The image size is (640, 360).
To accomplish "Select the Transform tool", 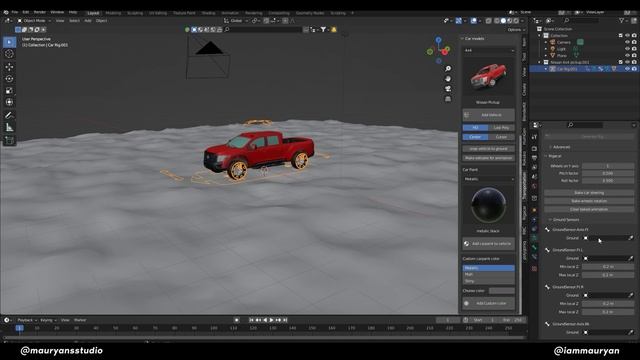I will (9, 102).
